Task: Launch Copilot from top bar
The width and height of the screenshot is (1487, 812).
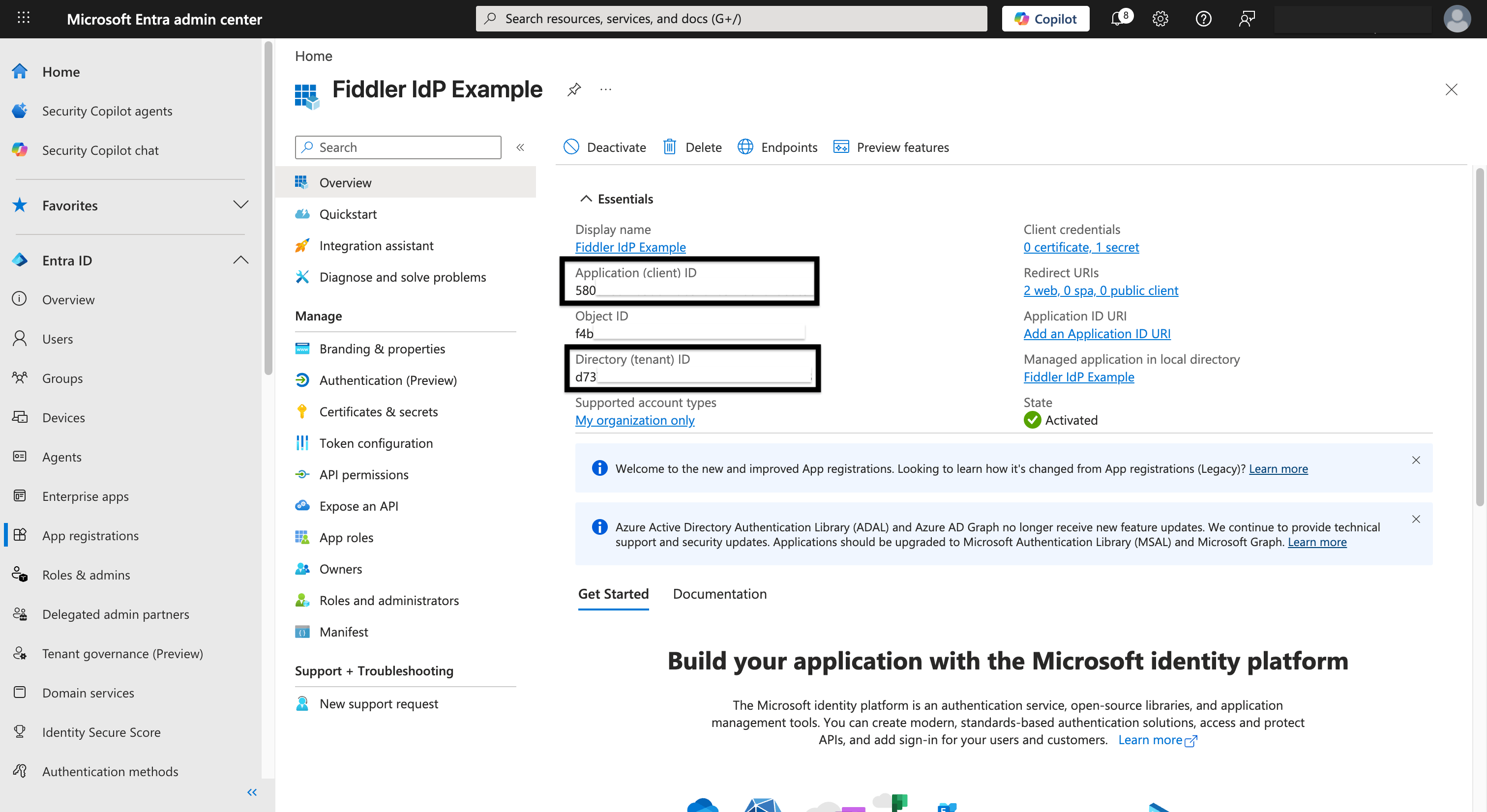Action: (x=1045, y=19)
